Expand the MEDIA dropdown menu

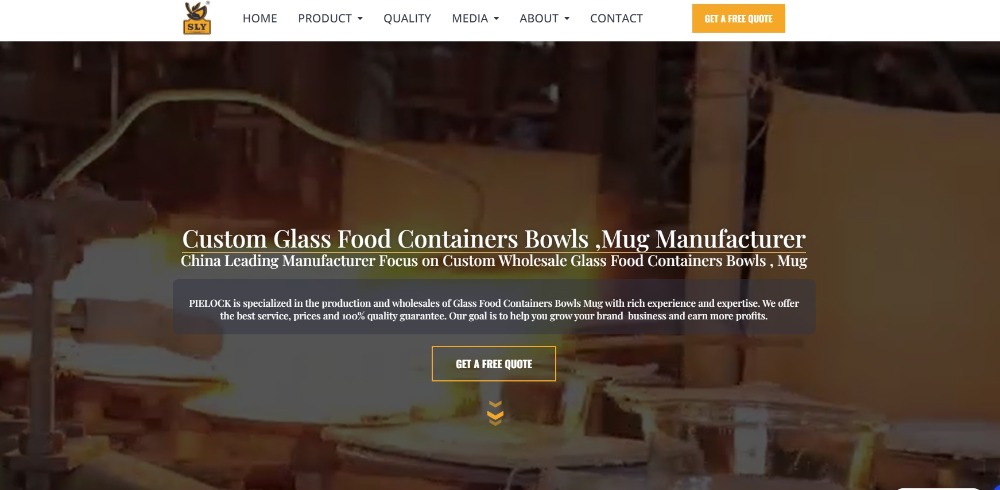tap(475, 19)
